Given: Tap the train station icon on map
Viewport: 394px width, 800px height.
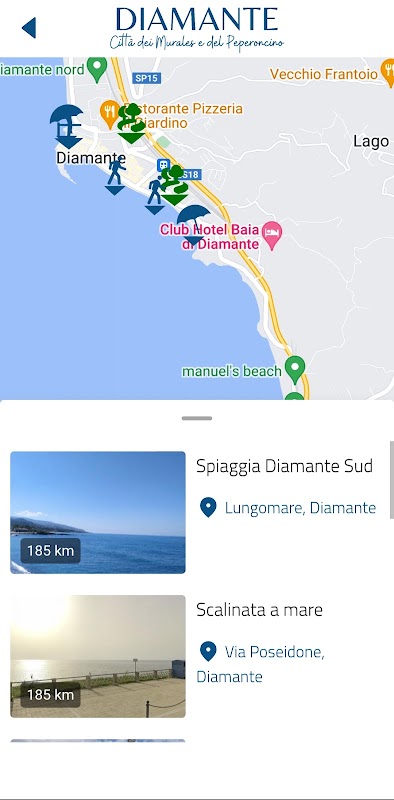Looking at the screenshot, I should [163, 164].
